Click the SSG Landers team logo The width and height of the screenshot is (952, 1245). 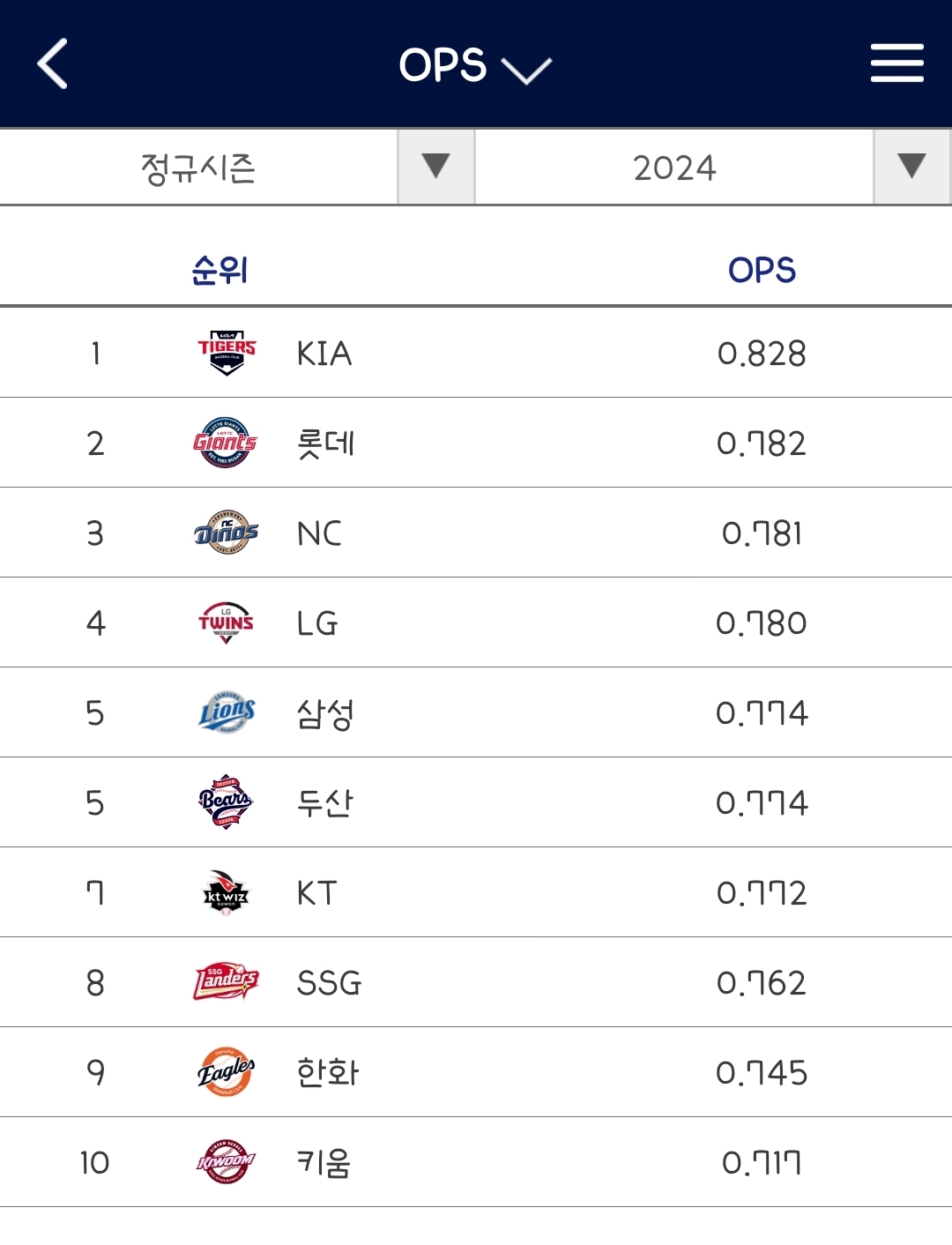[226, 982]
